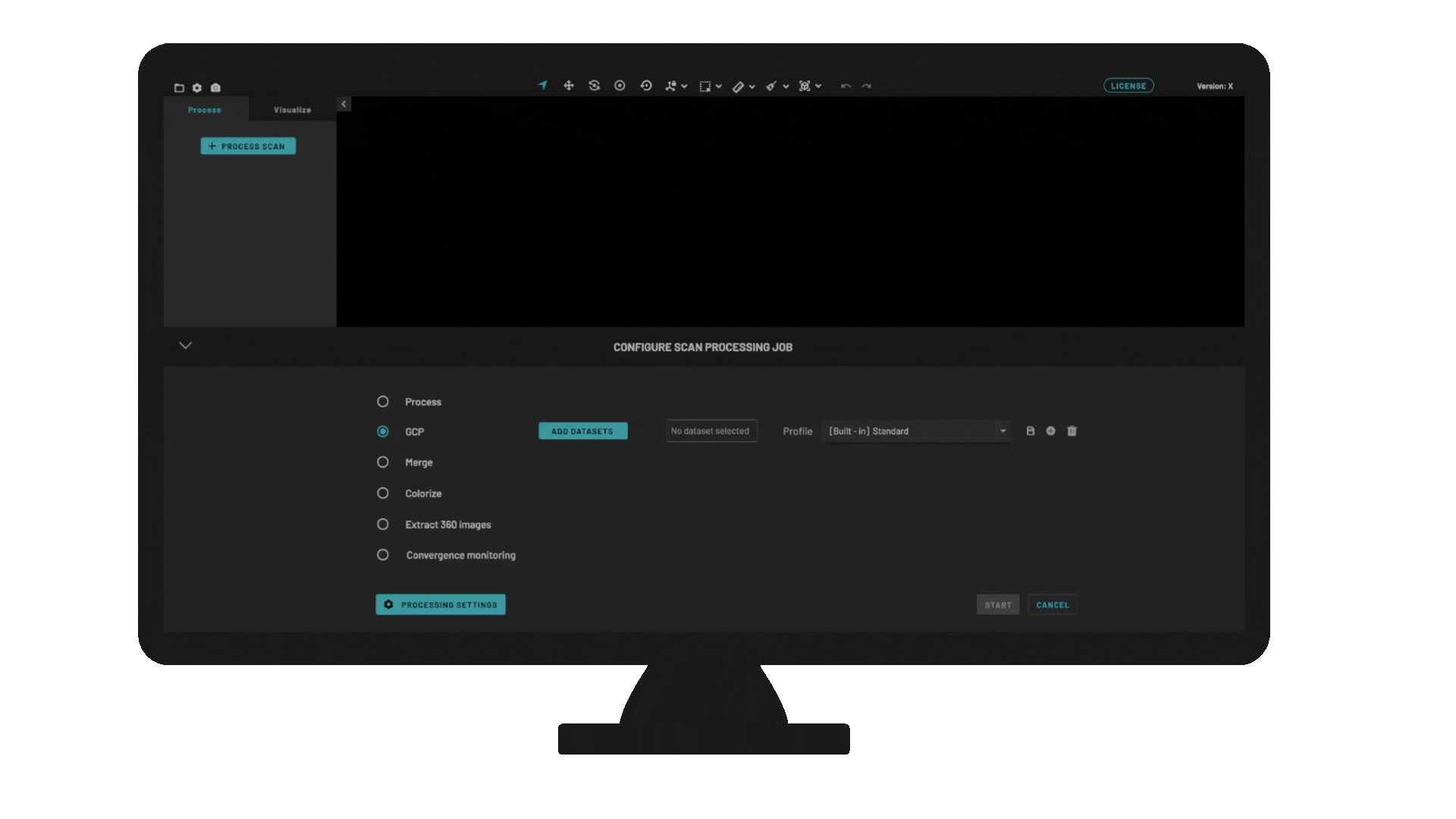Switch to the Visualize tab

[292, 110]
